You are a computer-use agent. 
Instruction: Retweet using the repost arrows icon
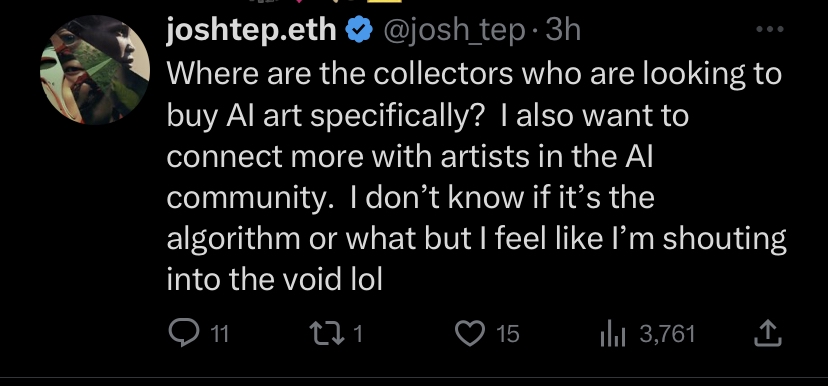tap(328, 334)
